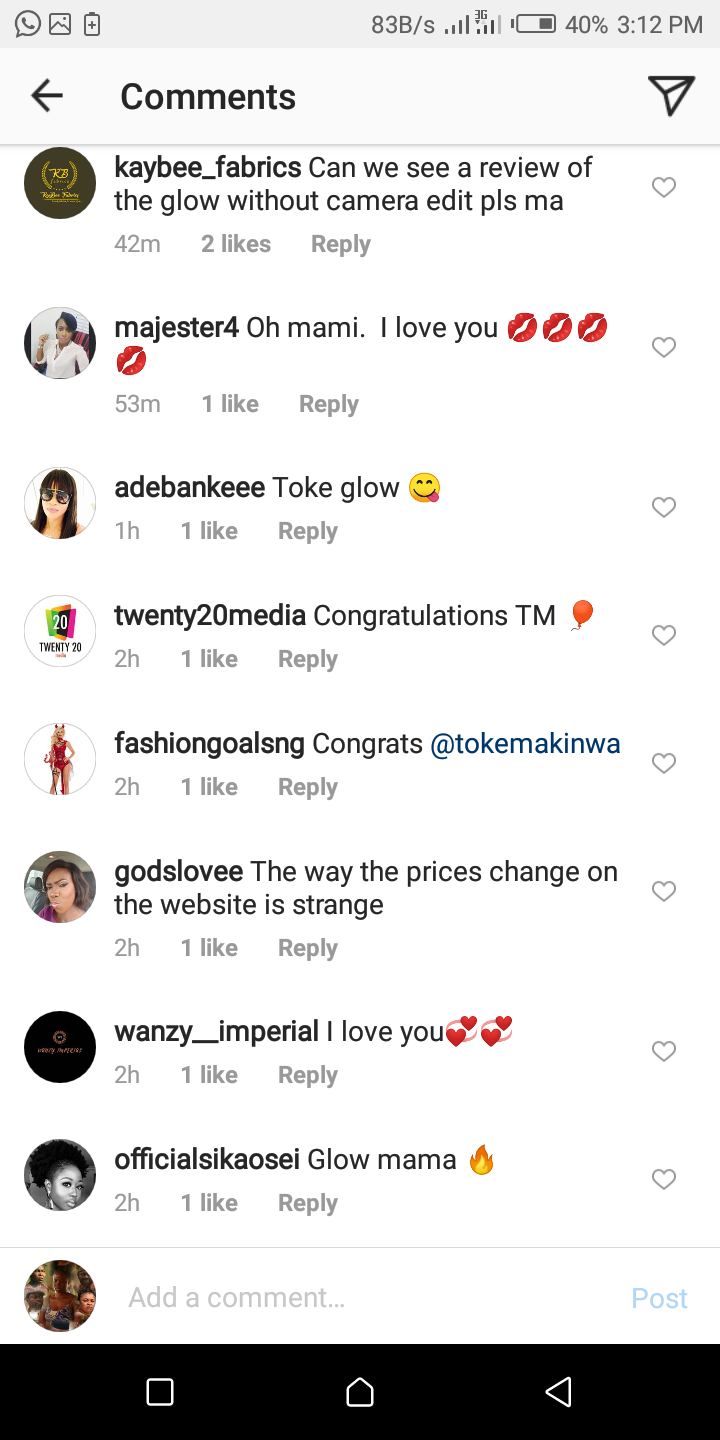This screenshot has width=720, height=1440.
Task: Open WhatsApp notification in status bar
Action: (28, 24)
